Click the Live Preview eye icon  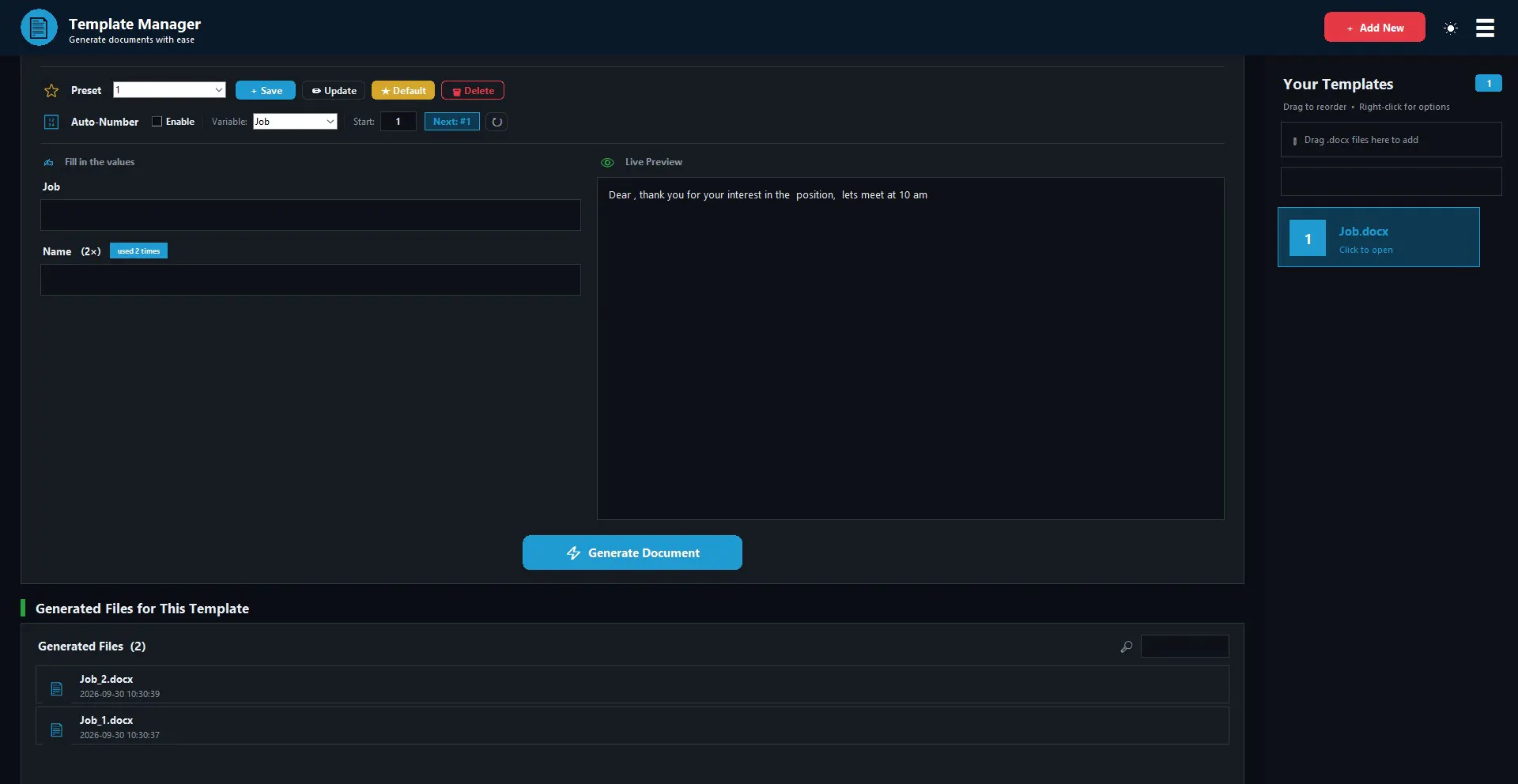[x=607, y=163]
